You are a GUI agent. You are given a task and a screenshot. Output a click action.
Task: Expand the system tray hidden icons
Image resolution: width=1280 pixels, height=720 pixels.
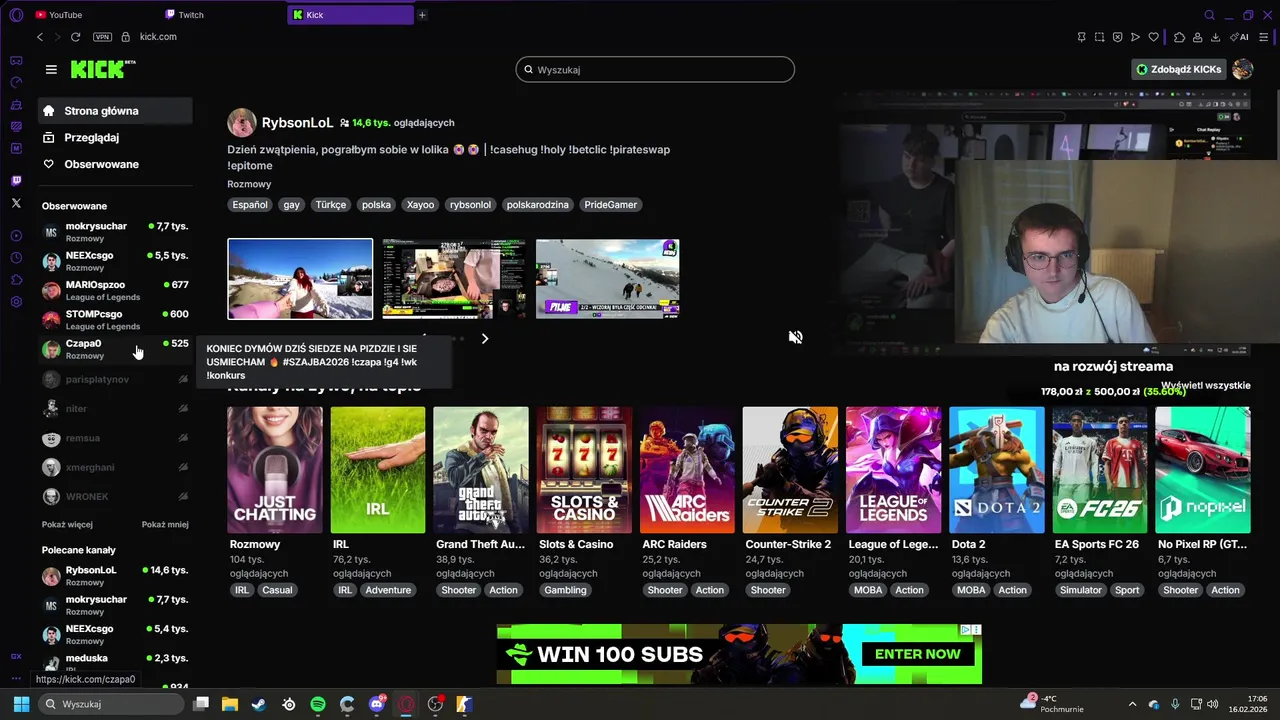click(1132, 704)
